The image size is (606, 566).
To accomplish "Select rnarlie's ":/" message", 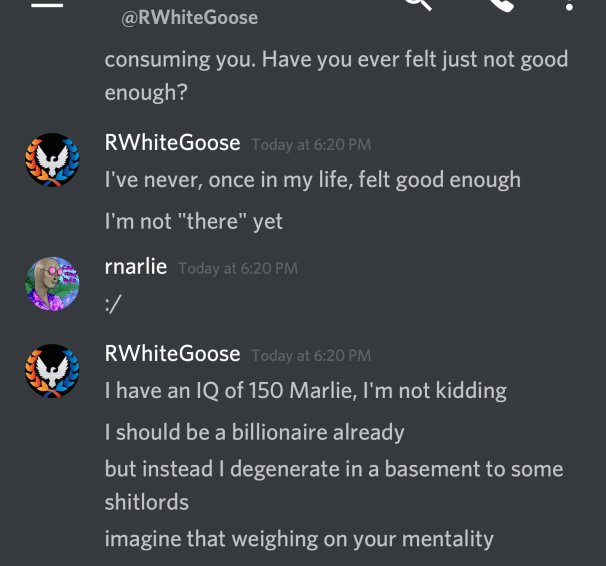I will [x=113, y=304].
